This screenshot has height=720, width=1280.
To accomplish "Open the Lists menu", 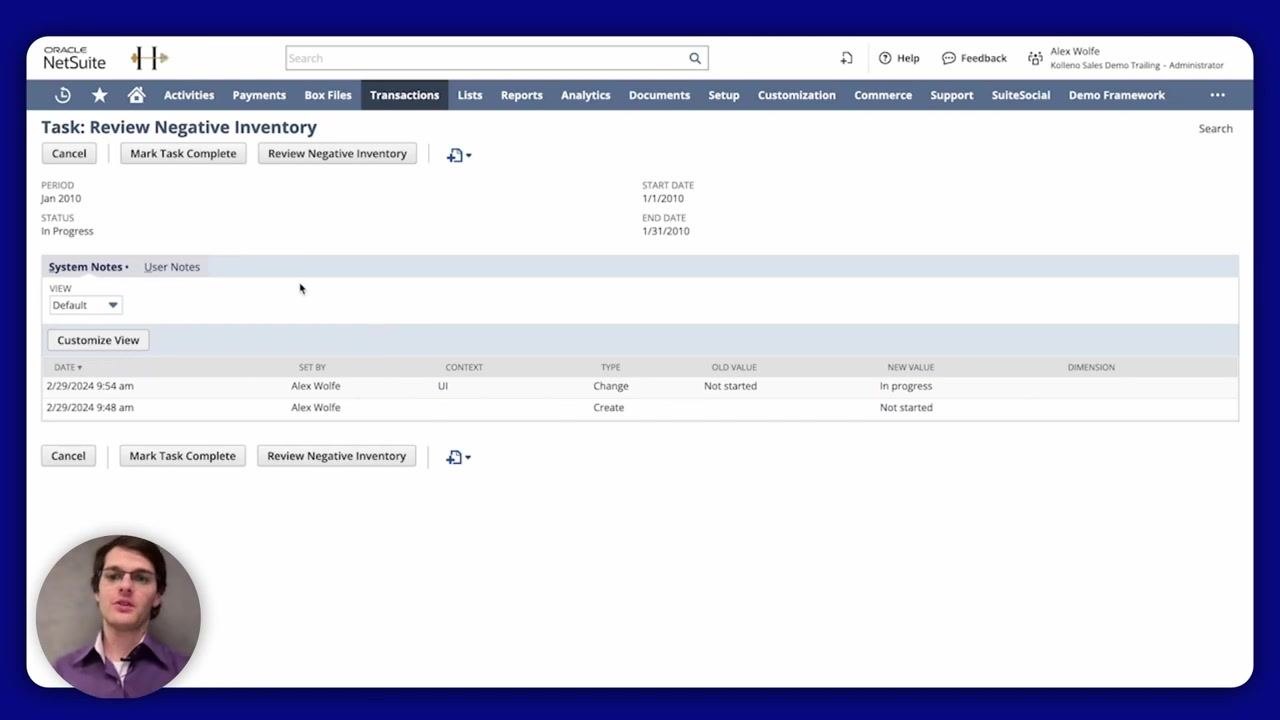I will (470, 95).
